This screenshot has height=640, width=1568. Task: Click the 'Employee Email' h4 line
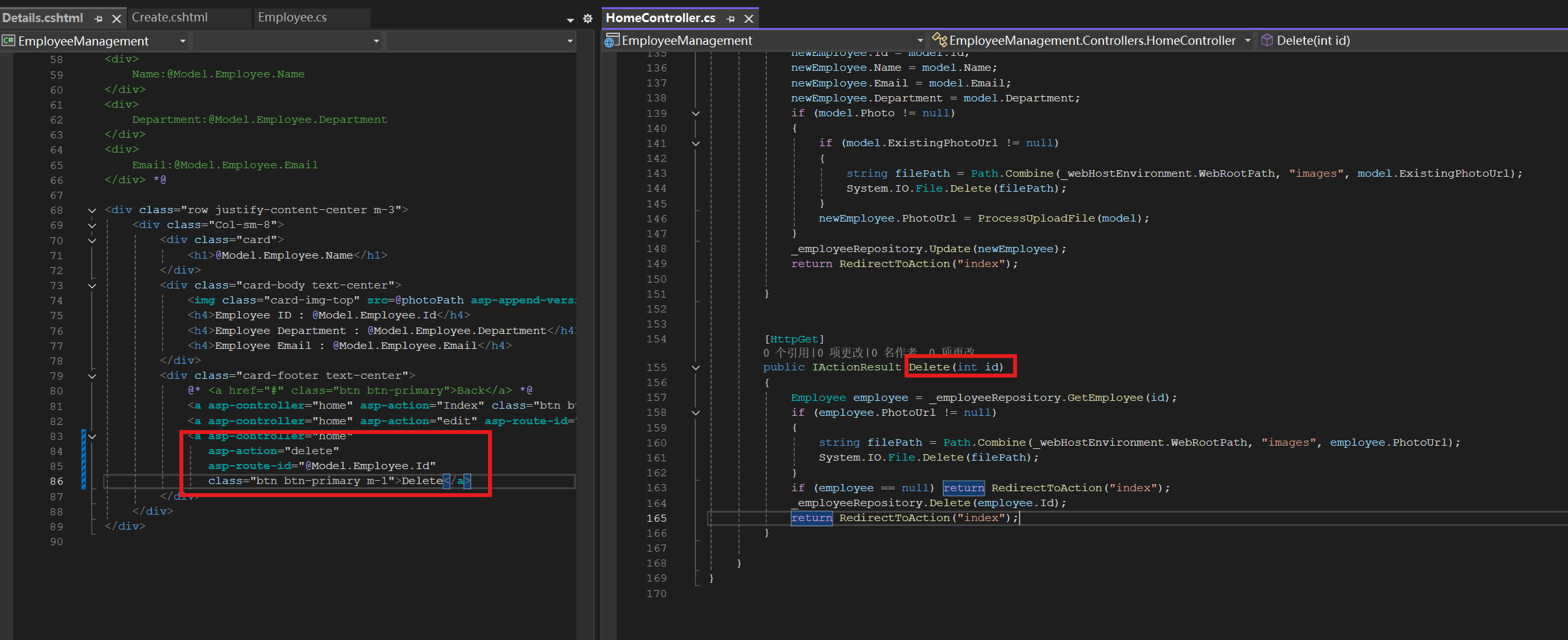click(x=350, y=346)
